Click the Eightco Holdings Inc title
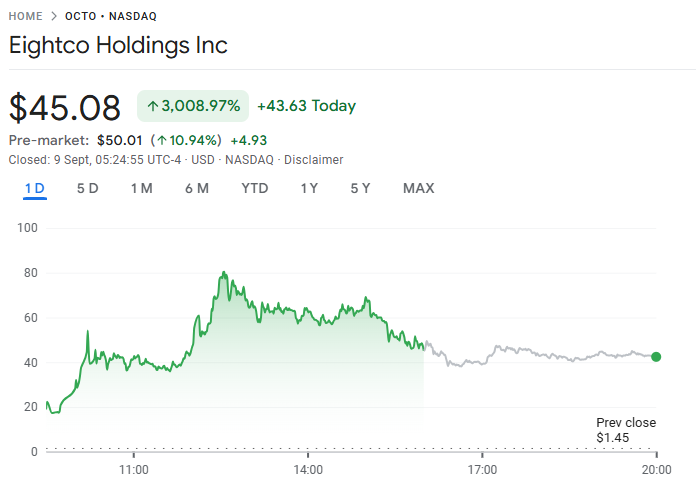 click(118, 45)
